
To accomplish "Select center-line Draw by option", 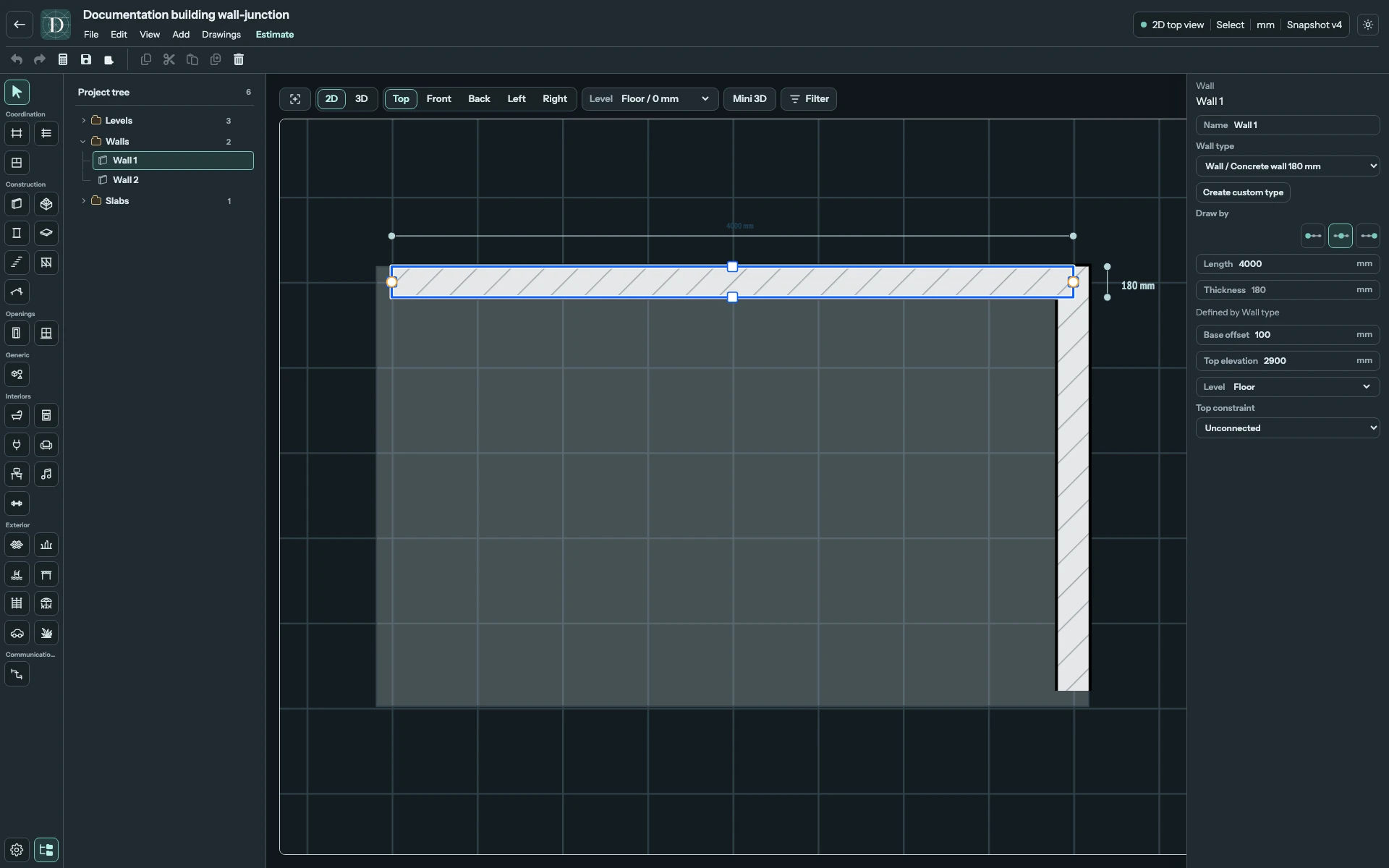I will tap(1341, 236).
